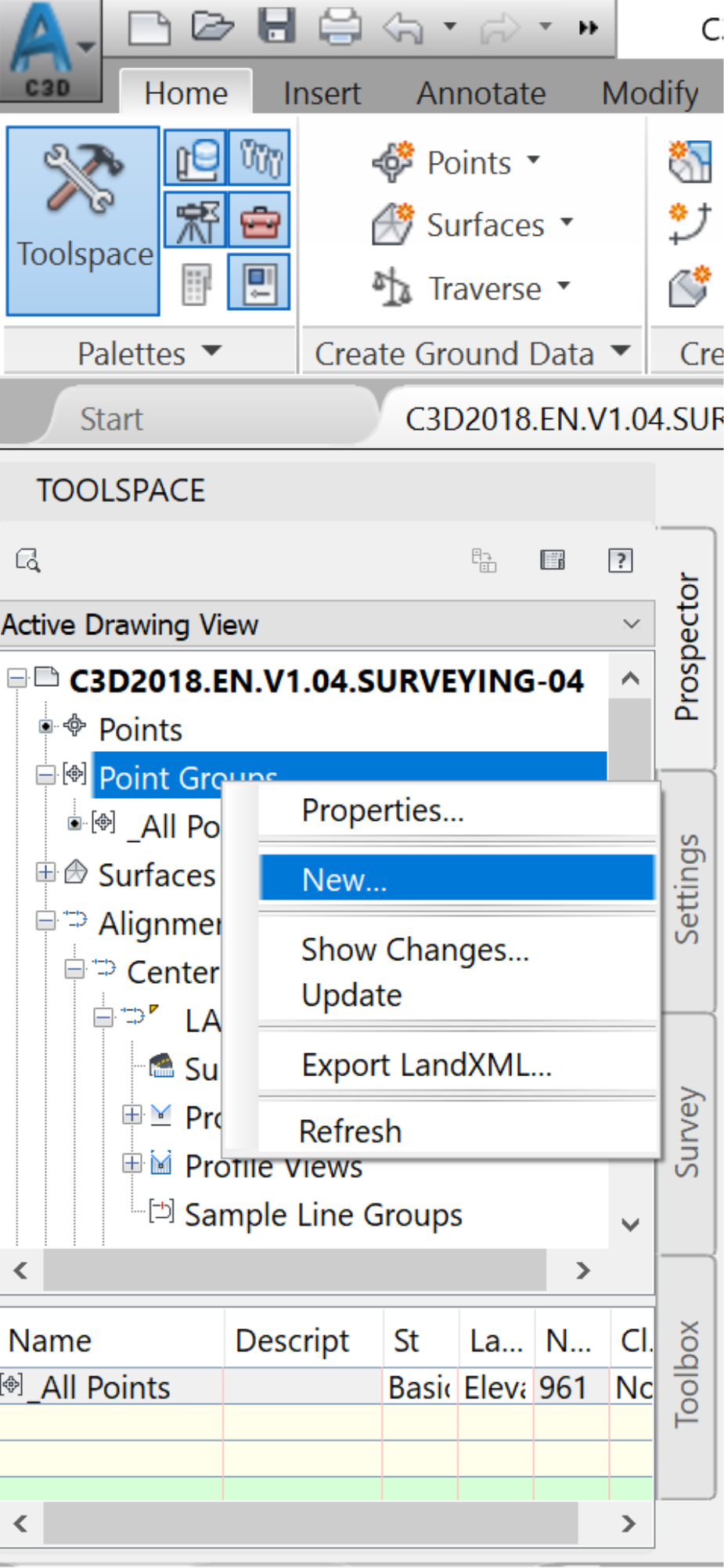Choose Show Changes... from the context menu
This screenshot has width=724, height=1568.
pyautogui.click(x=457, y=949)
